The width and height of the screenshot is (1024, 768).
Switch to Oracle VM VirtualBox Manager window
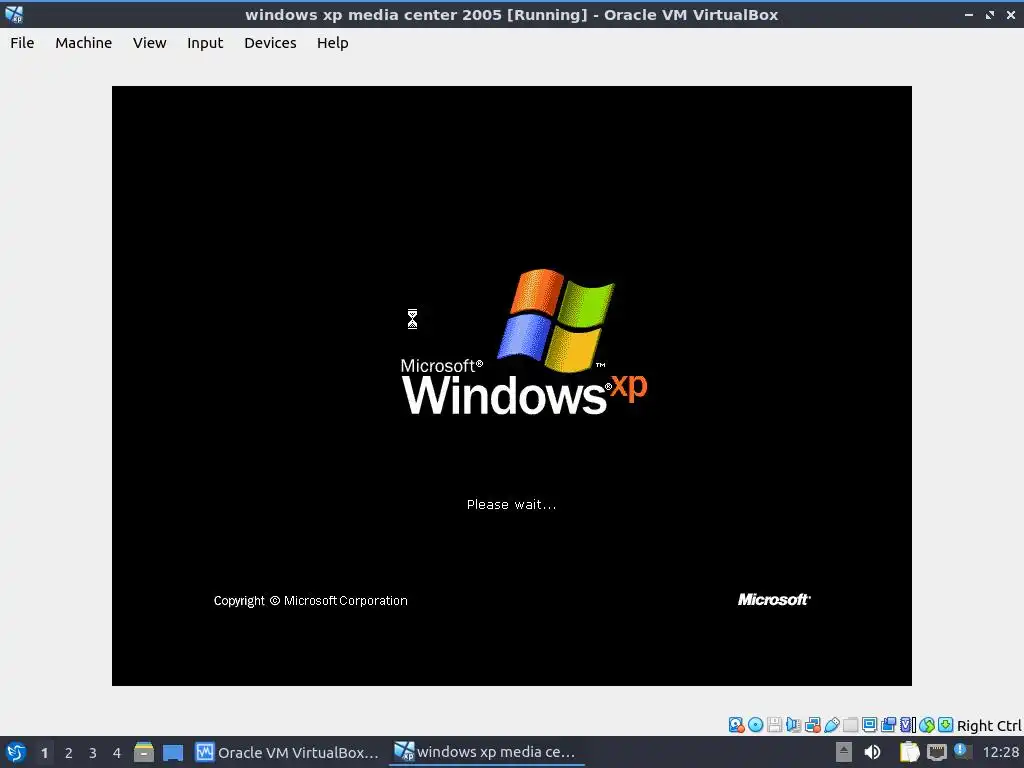pyautogui.click(x=287, y=752)
